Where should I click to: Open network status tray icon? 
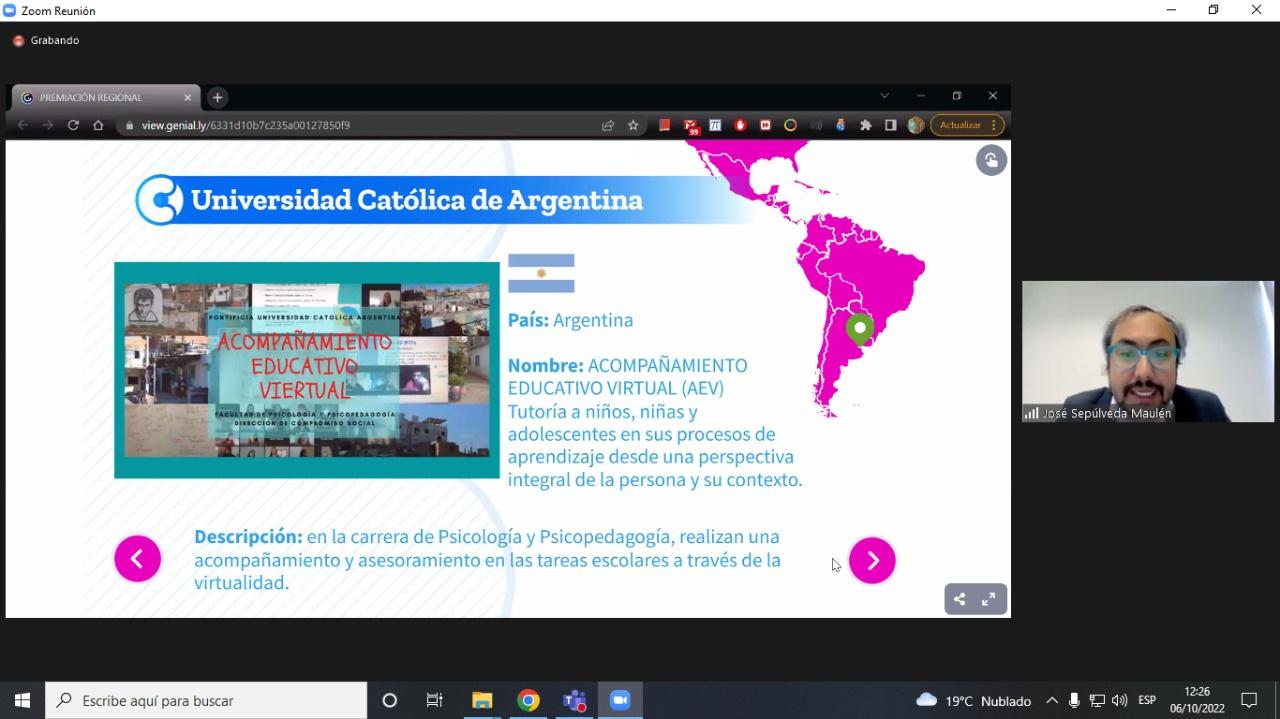1097,700
